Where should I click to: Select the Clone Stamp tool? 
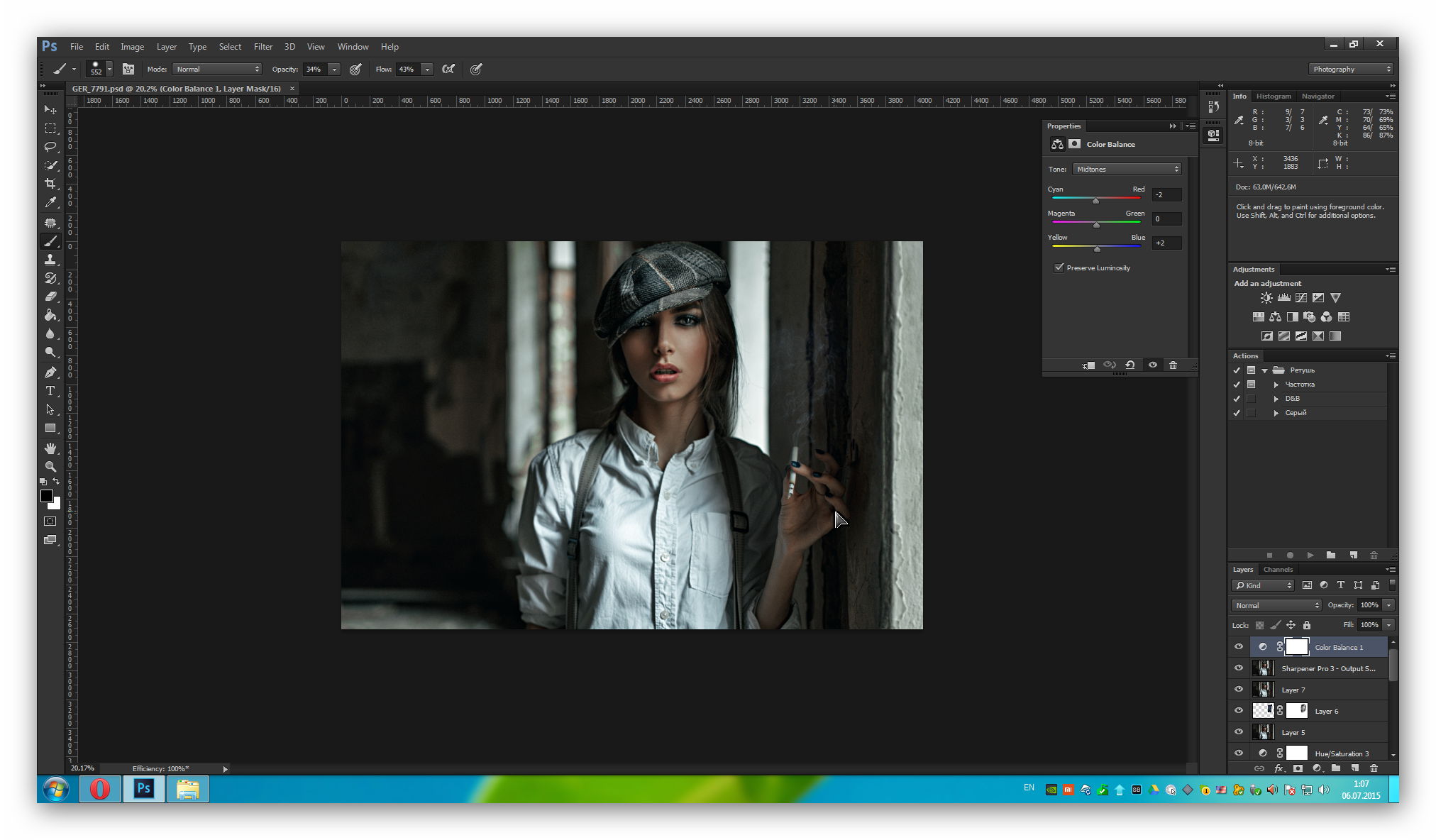50,260
